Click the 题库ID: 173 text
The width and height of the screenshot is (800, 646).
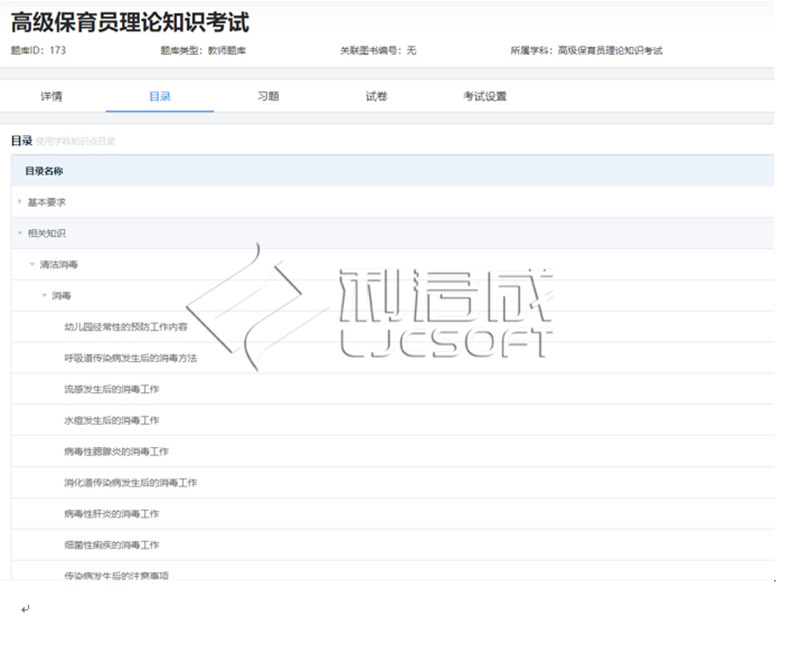tap(38, 50)
